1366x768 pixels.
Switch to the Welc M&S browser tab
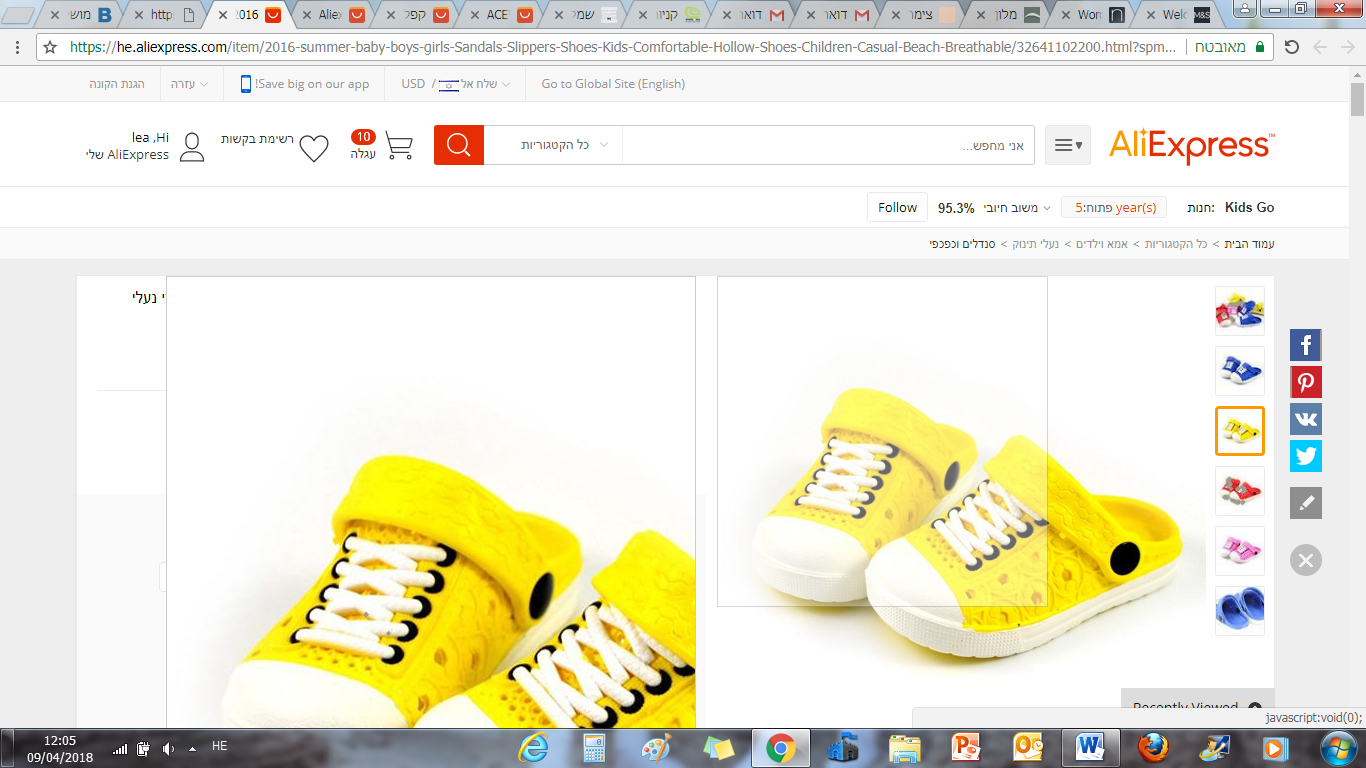1180,15
